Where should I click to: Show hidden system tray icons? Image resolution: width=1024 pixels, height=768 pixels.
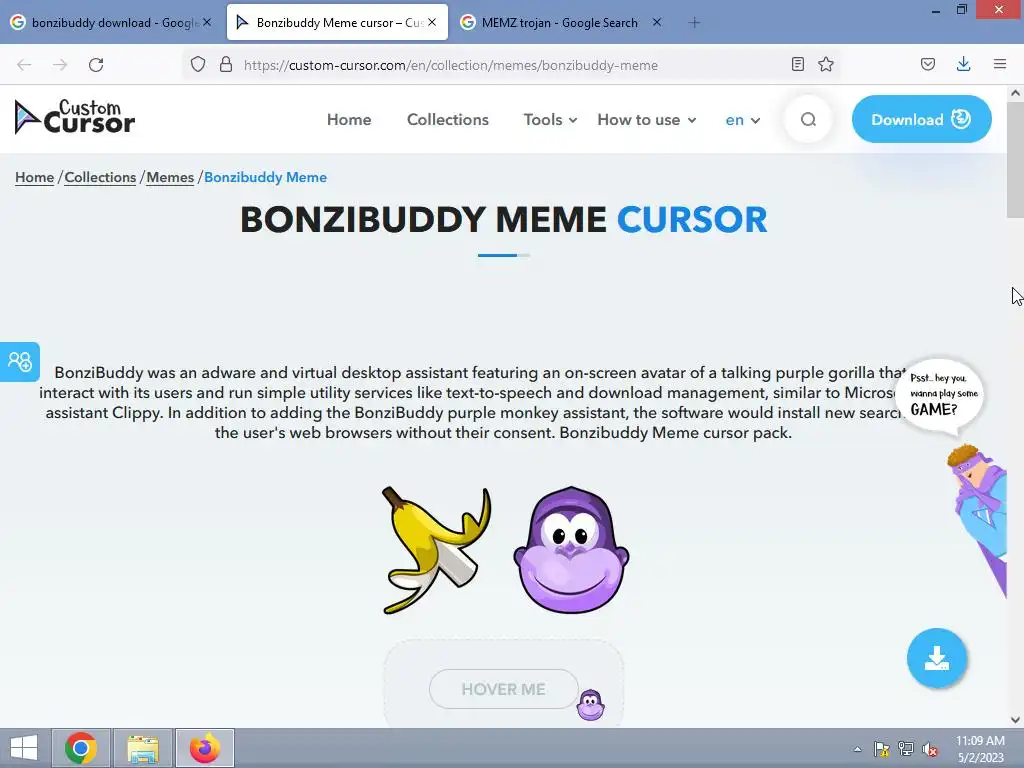pyautogui.click(x=857, y=749)
